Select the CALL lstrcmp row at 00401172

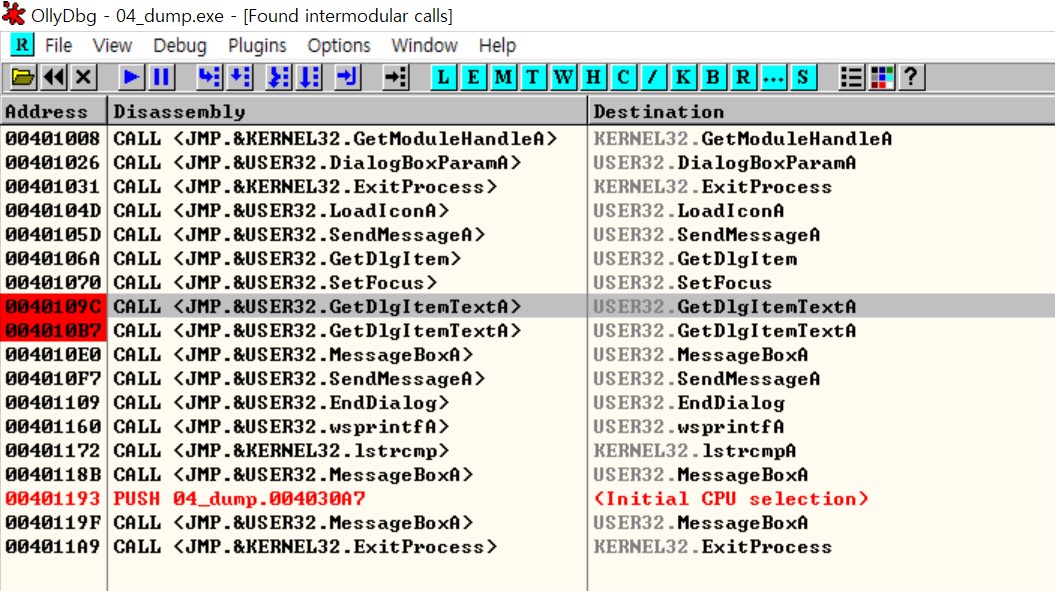(528, 451)
